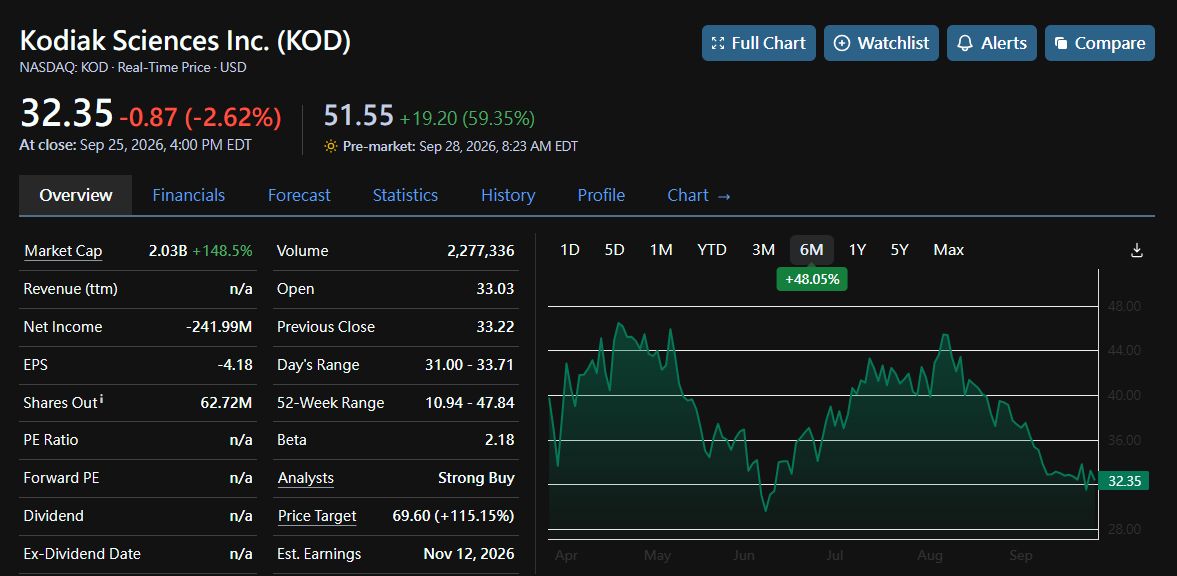The height and width of the screenshot is (576, 1177).
Task: Click the 51.55 pre-market price
Action: 359,115
